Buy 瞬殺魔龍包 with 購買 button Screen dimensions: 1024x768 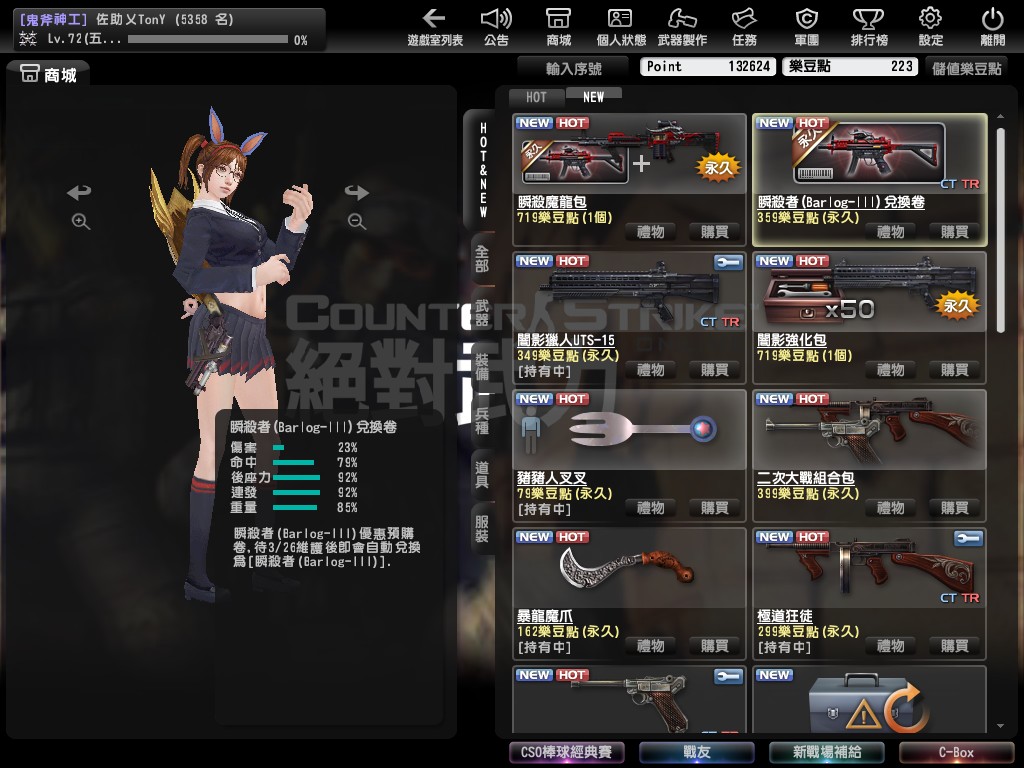click(714, 232)
